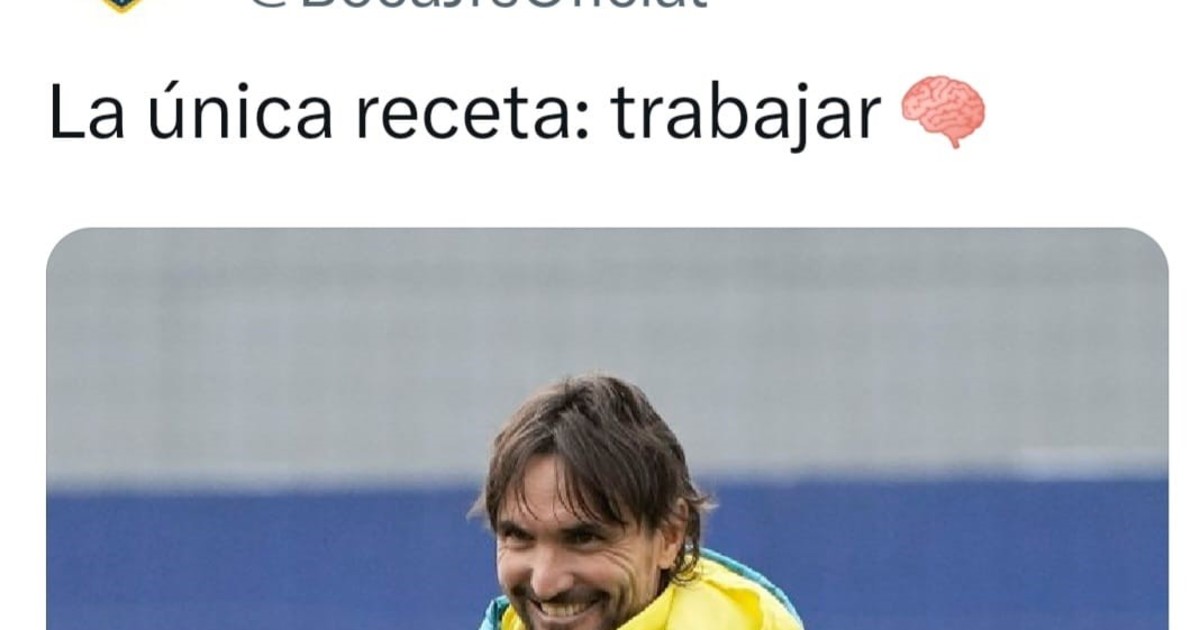The width and height of the screenshot is (1200, 630).
Task: Click the brain emoji in the tweet
Action: click(x=943, y=112)
